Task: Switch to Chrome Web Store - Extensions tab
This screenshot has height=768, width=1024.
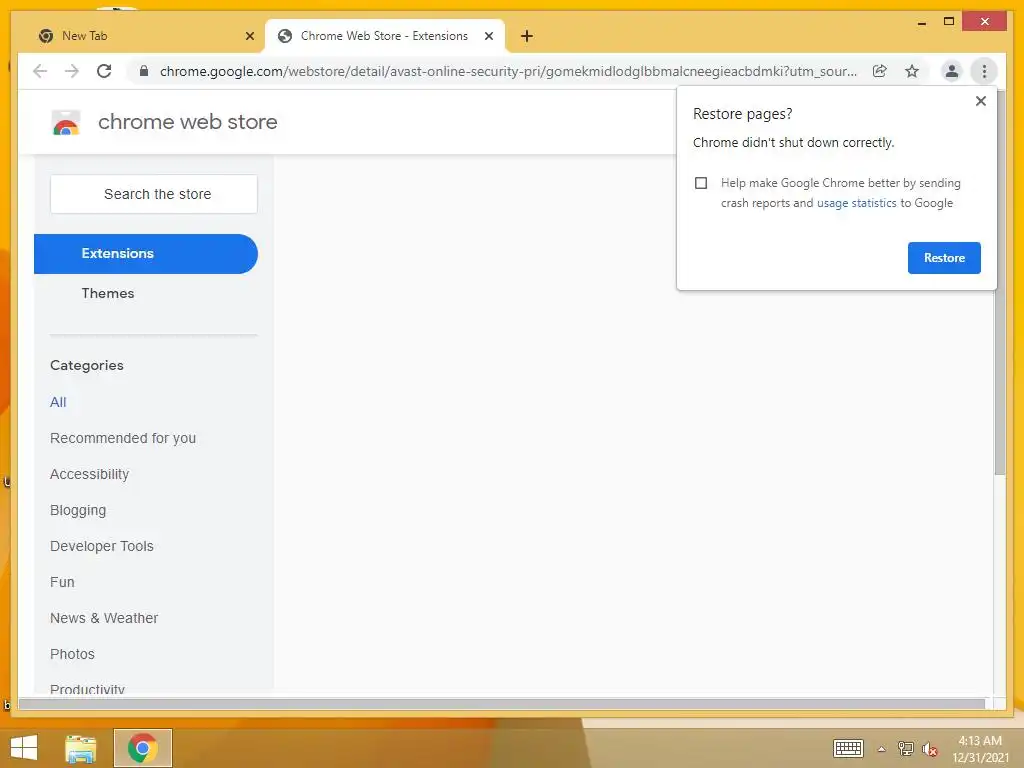Action: (384, 36)
